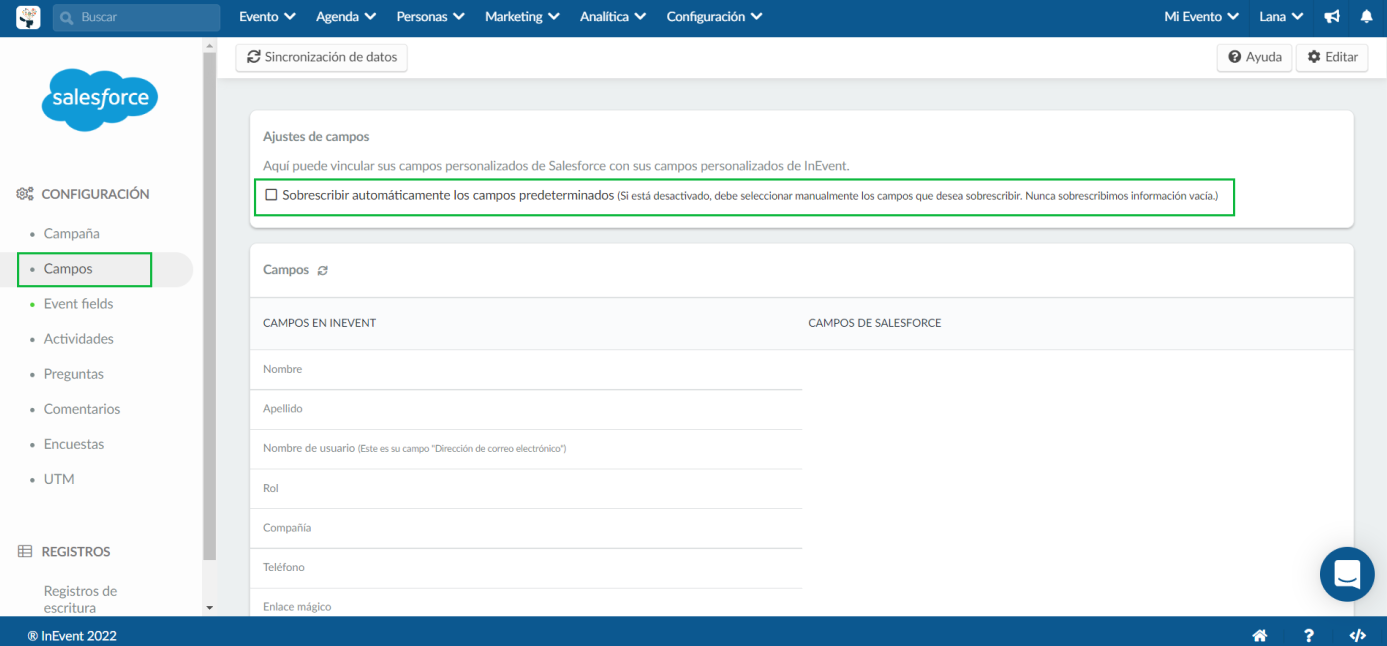Open UTM in the sidebar
Image resolution: width=1387 pixels, height=646 pixels.
pos(59,479)
